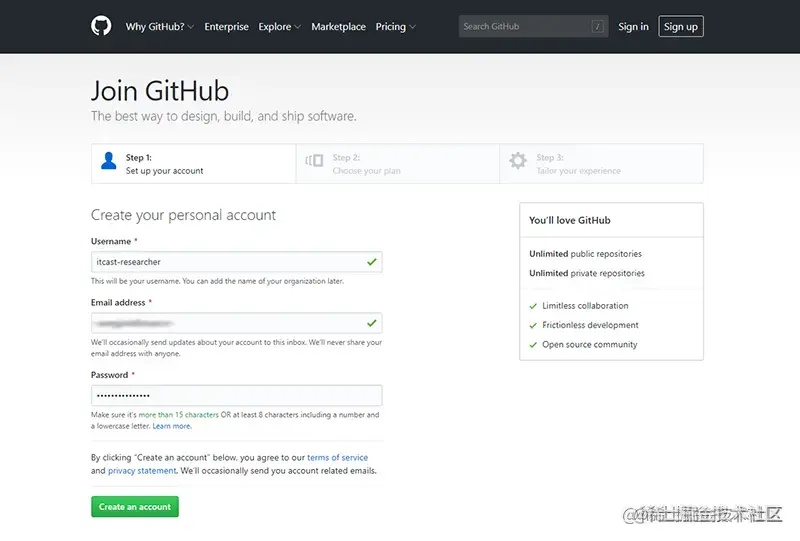Click the Email address input field
This screenshot has height=541, width=800.
coord(236,323)
